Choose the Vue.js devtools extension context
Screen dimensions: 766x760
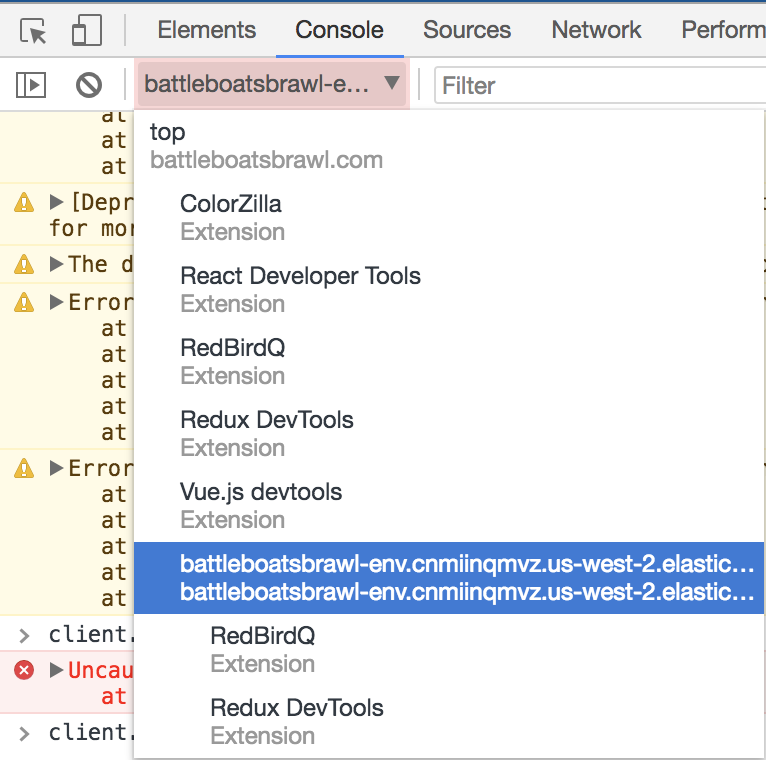coord(449,506)
